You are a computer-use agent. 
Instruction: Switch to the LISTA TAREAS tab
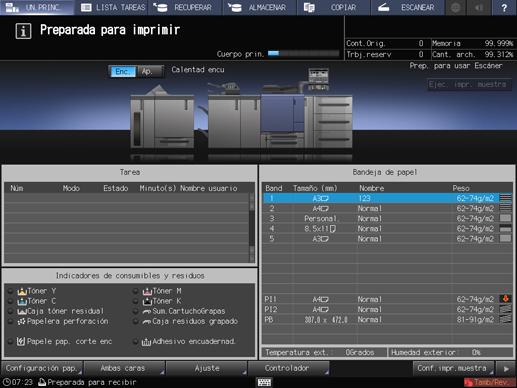pos(113,7)
